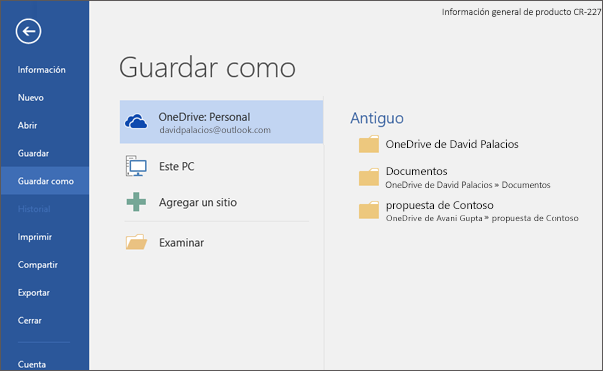Open OneDrive de David Palacios folder name

coord(452,144)
